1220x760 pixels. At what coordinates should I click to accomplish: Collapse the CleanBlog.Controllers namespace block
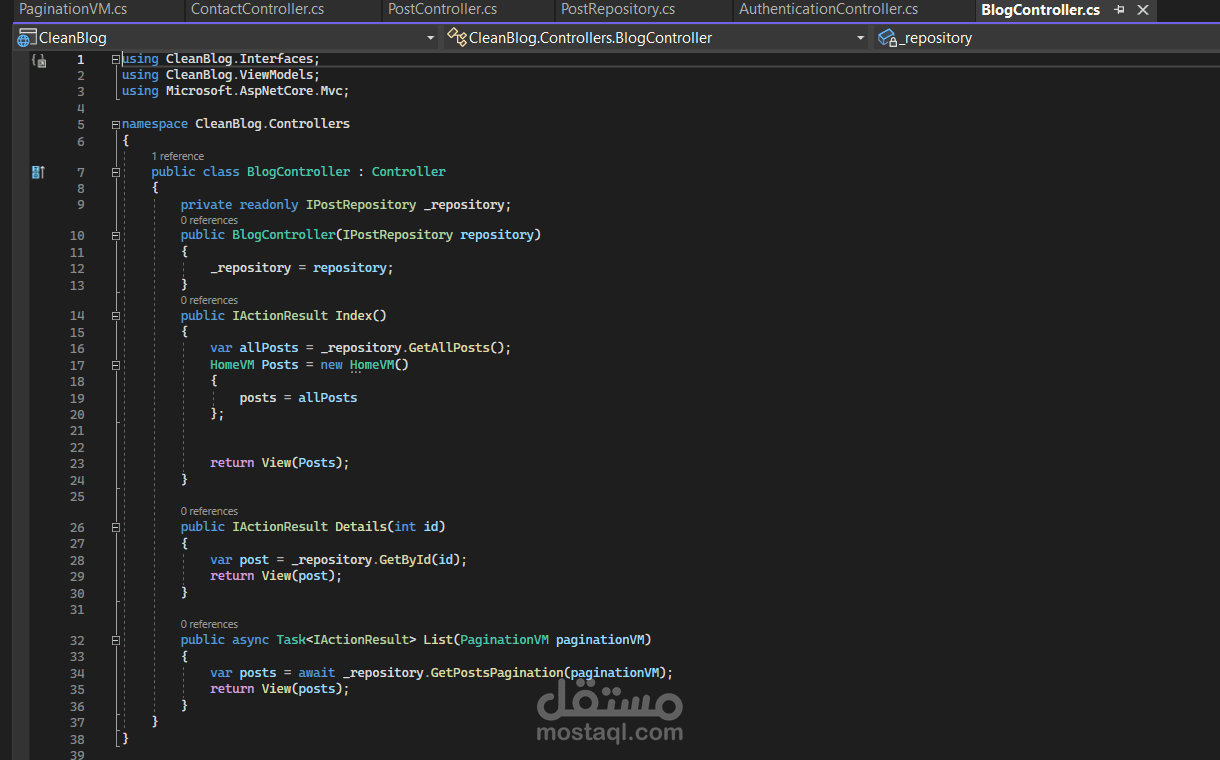(116, 124)
